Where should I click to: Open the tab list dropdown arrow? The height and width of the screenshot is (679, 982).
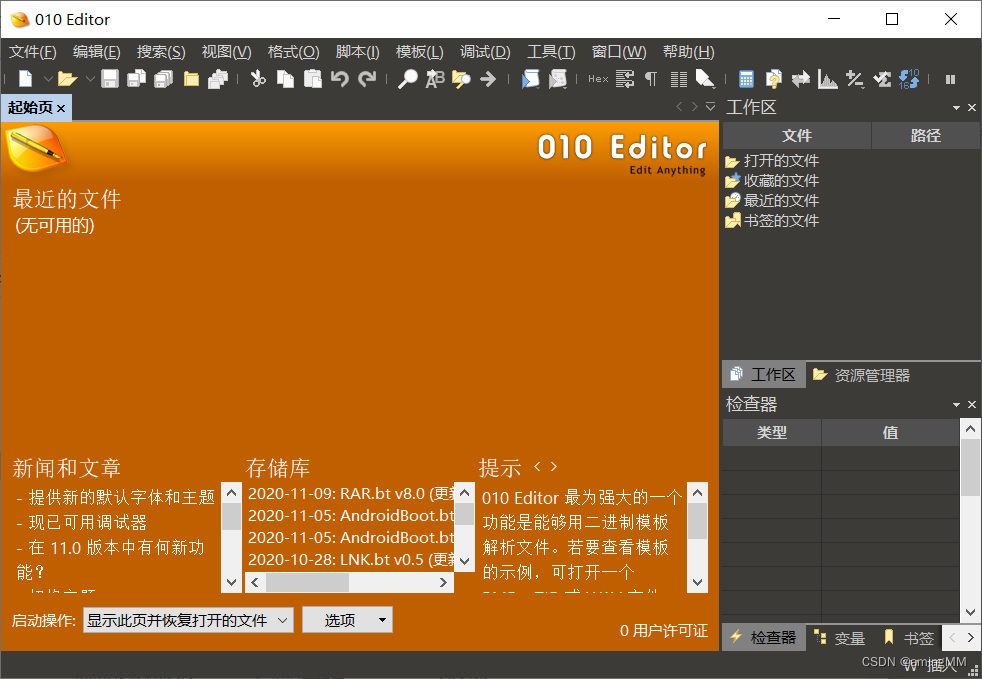(710, 106)
